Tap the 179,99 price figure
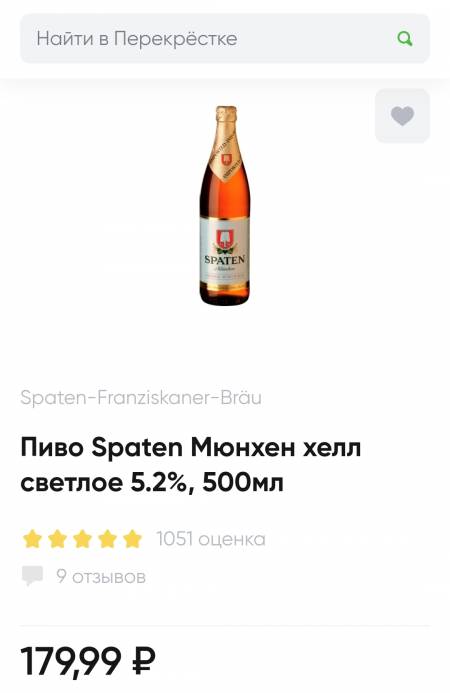450x693 pixels. (71, 662)
